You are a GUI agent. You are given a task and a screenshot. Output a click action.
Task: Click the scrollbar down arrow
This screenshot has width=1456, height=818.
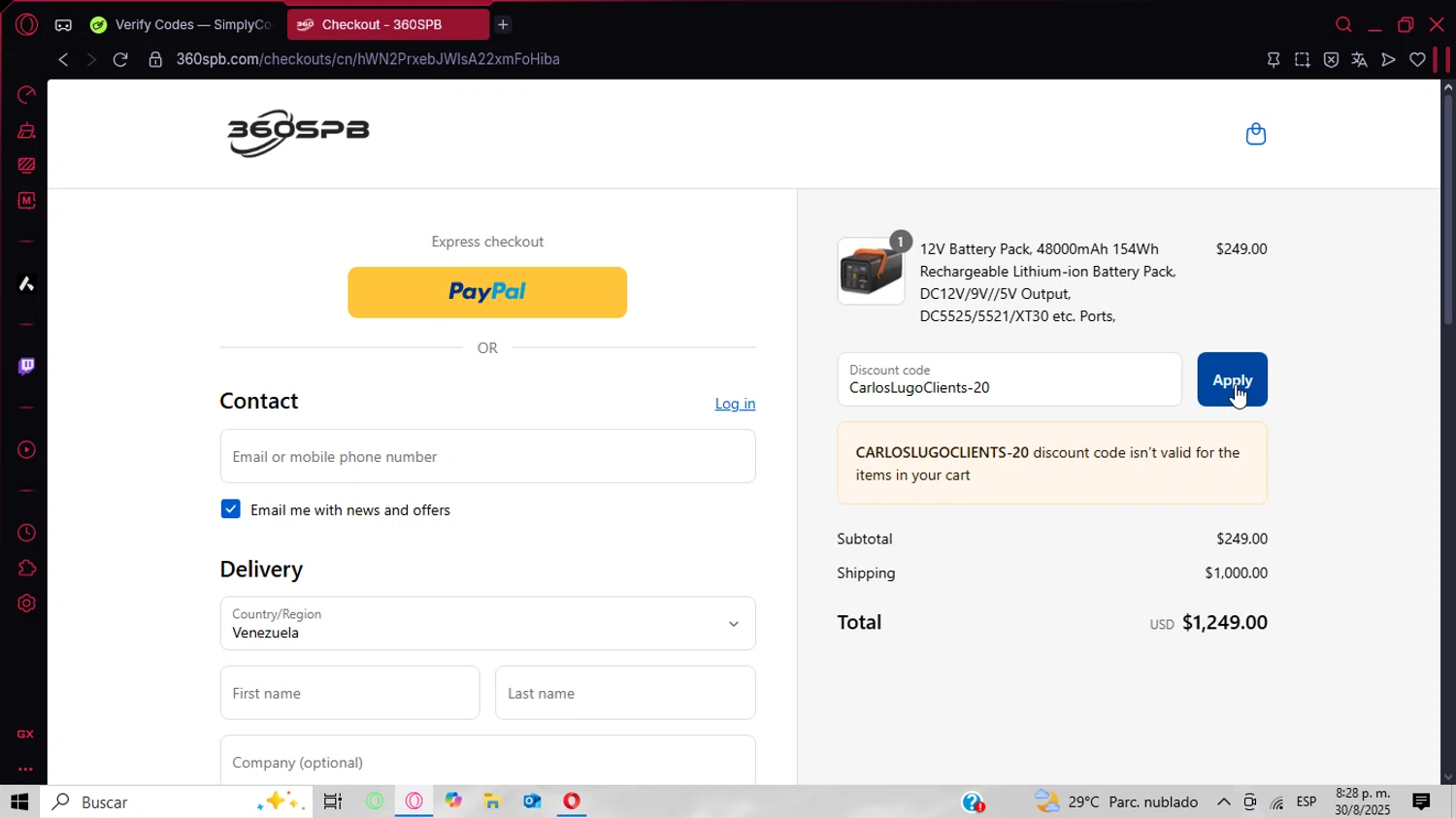tap(1448, 777)
